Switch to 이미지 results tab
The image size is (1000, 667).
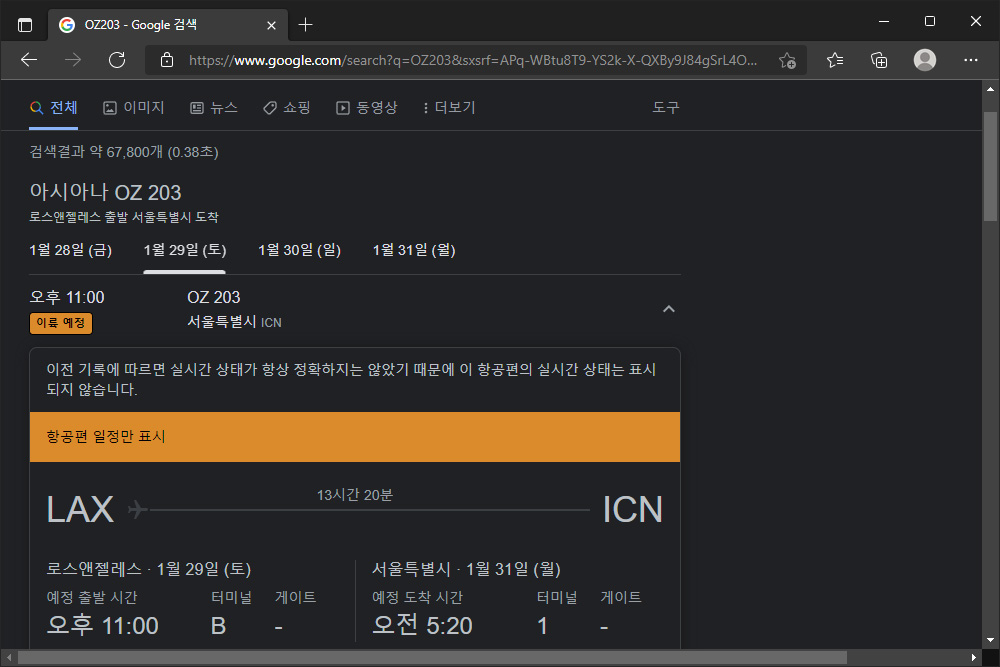click(134, 108)
